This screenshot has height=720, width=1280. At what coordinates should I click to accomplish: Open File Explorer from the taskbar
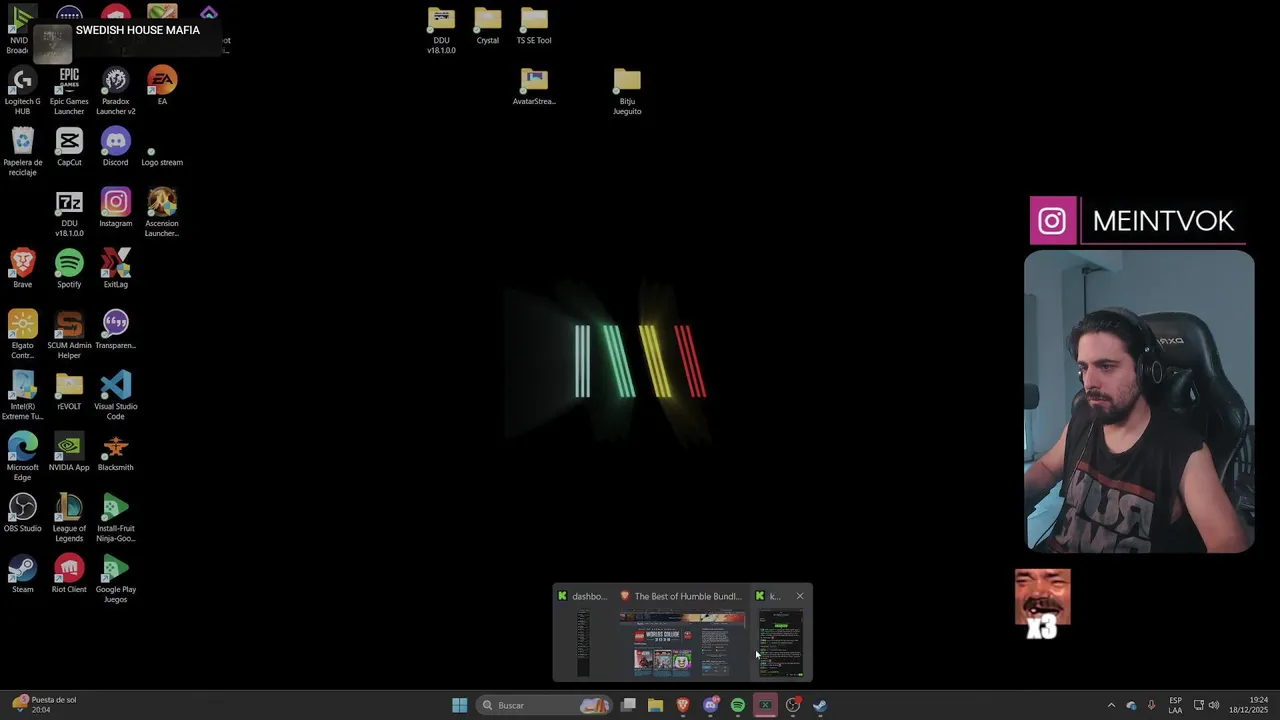pos(655,705)
